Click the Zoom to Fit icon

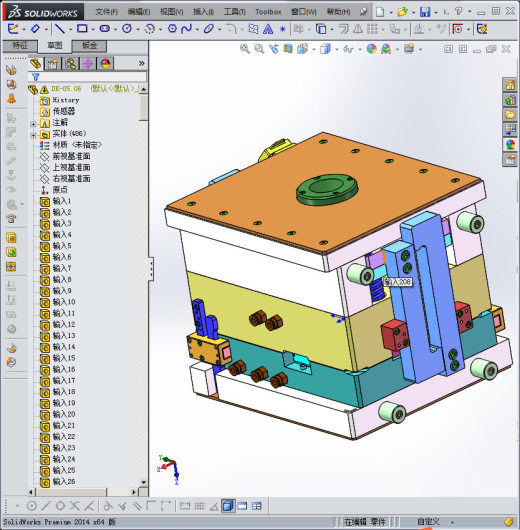[244, 49]
